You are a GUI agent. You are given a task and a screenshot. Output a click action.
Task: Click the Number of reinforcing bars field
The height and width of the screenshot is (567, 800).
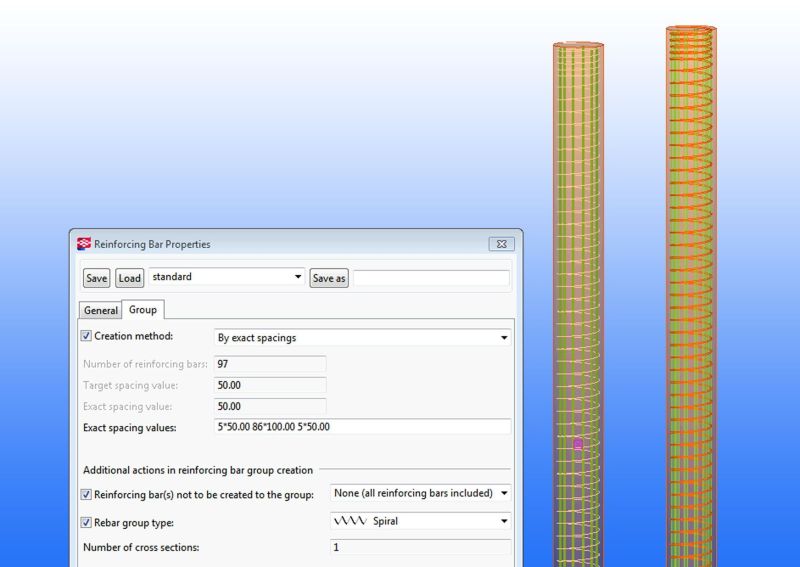[x=270, y=364]
